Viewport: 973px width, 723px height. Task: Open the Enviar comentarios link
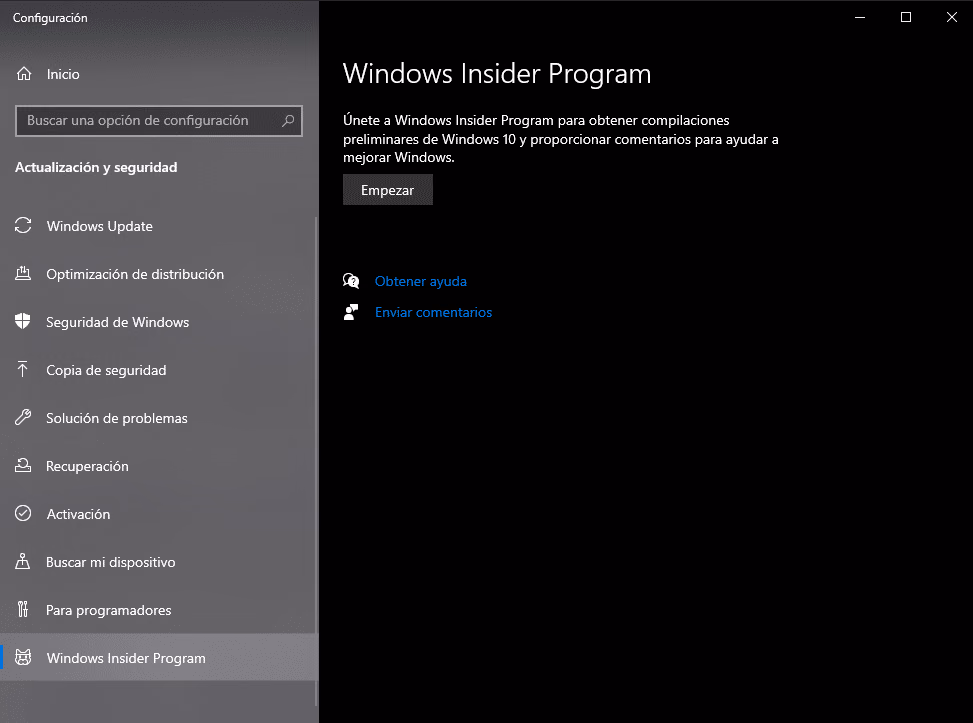(433, 312)
